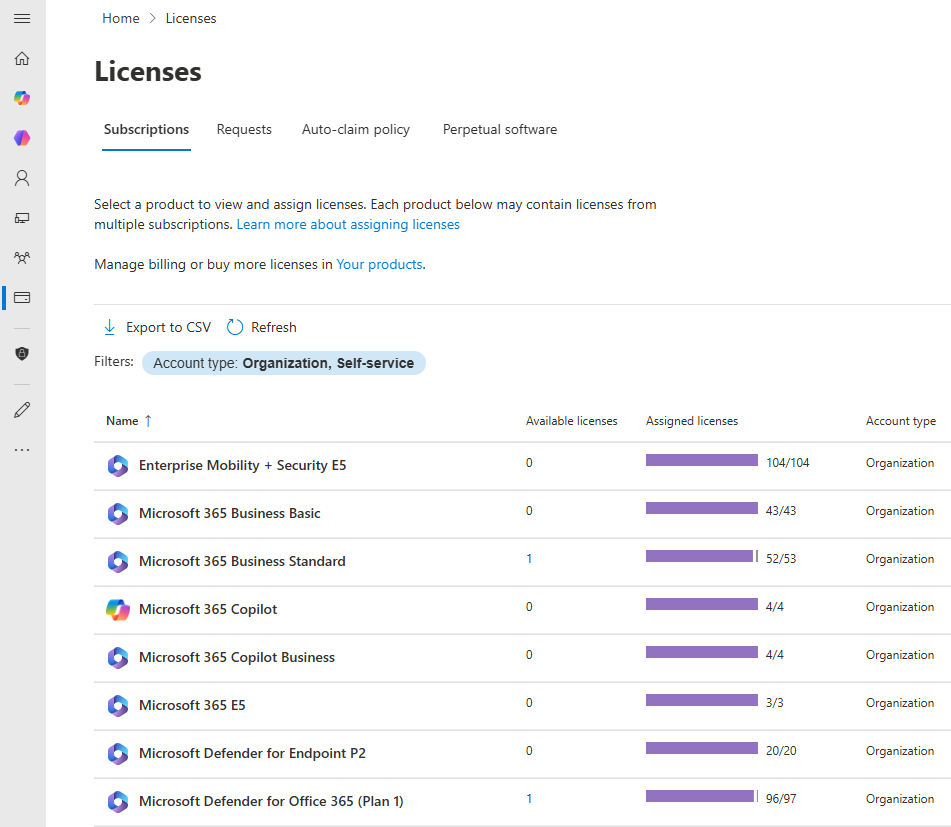Viewport: 951px width, 827px height.
Task: Click the Microsoft 365 E5 product icon
Action: [x=118, y=705]
